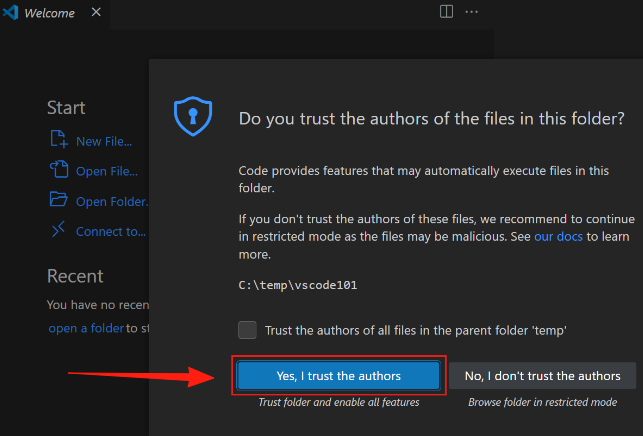Choose the 'Open Folder' text link
The width and height of the screenshot is (643, 436).
(x=112, y=202)
